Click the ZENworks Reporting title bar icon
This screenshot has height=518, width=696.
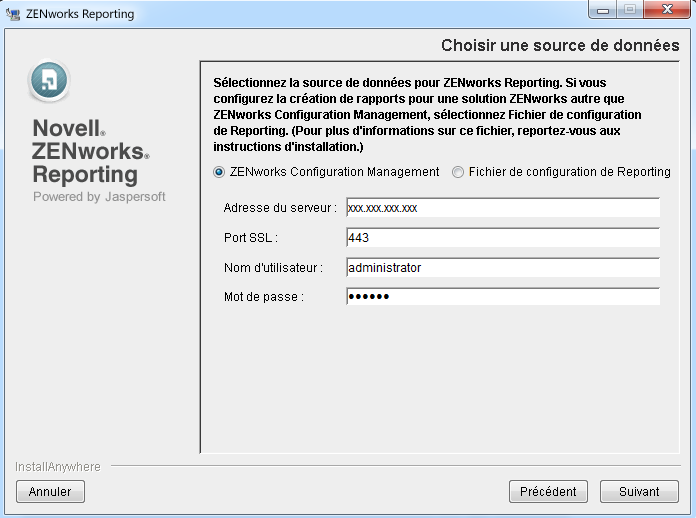pyautogui.click(x=13, y=14)
